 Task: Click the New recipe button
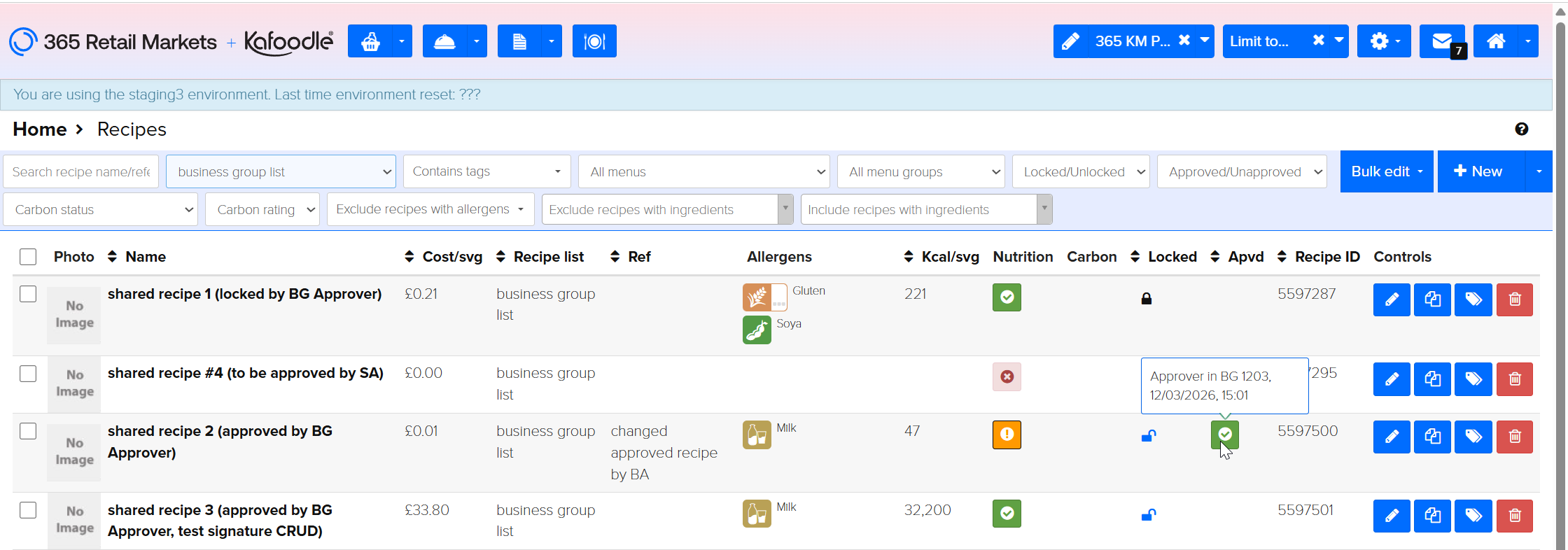coord(1481,171)
